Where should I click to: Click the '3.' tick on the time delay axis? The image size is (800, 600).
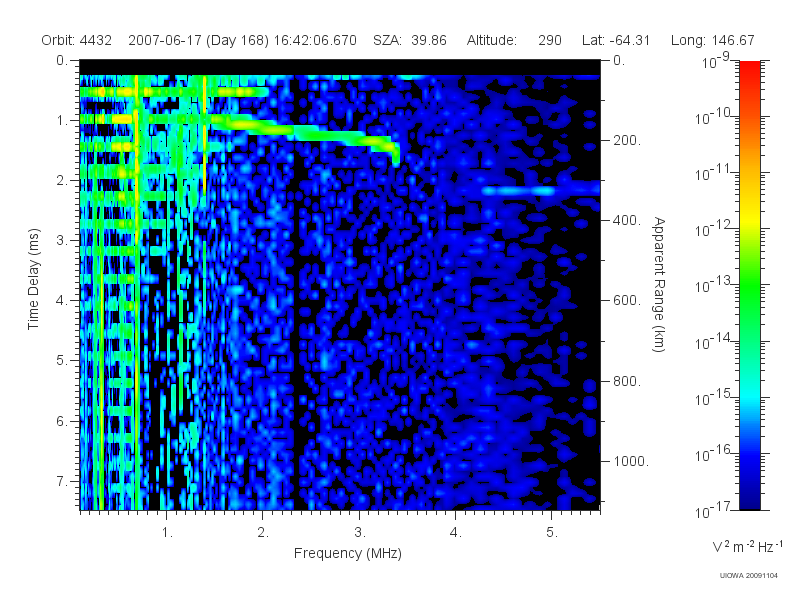(62, 240)
